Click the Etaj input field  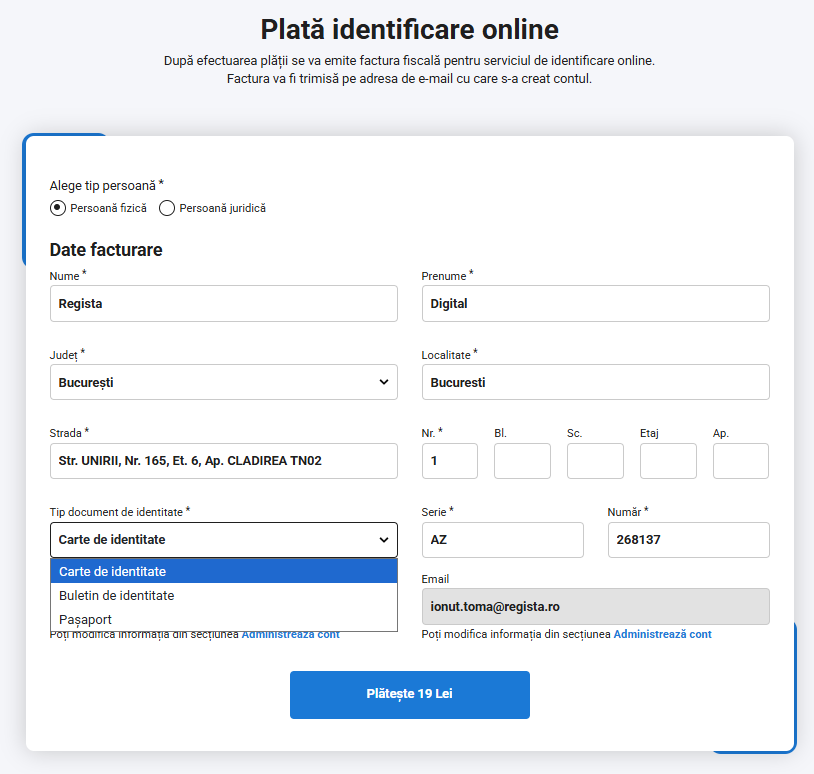668,461
